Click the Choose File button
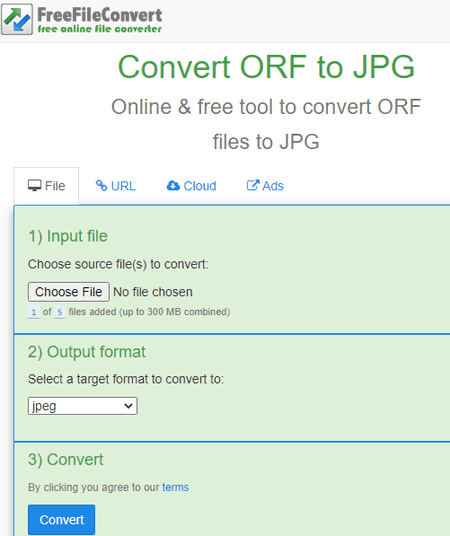 click(x=69, y=292)
